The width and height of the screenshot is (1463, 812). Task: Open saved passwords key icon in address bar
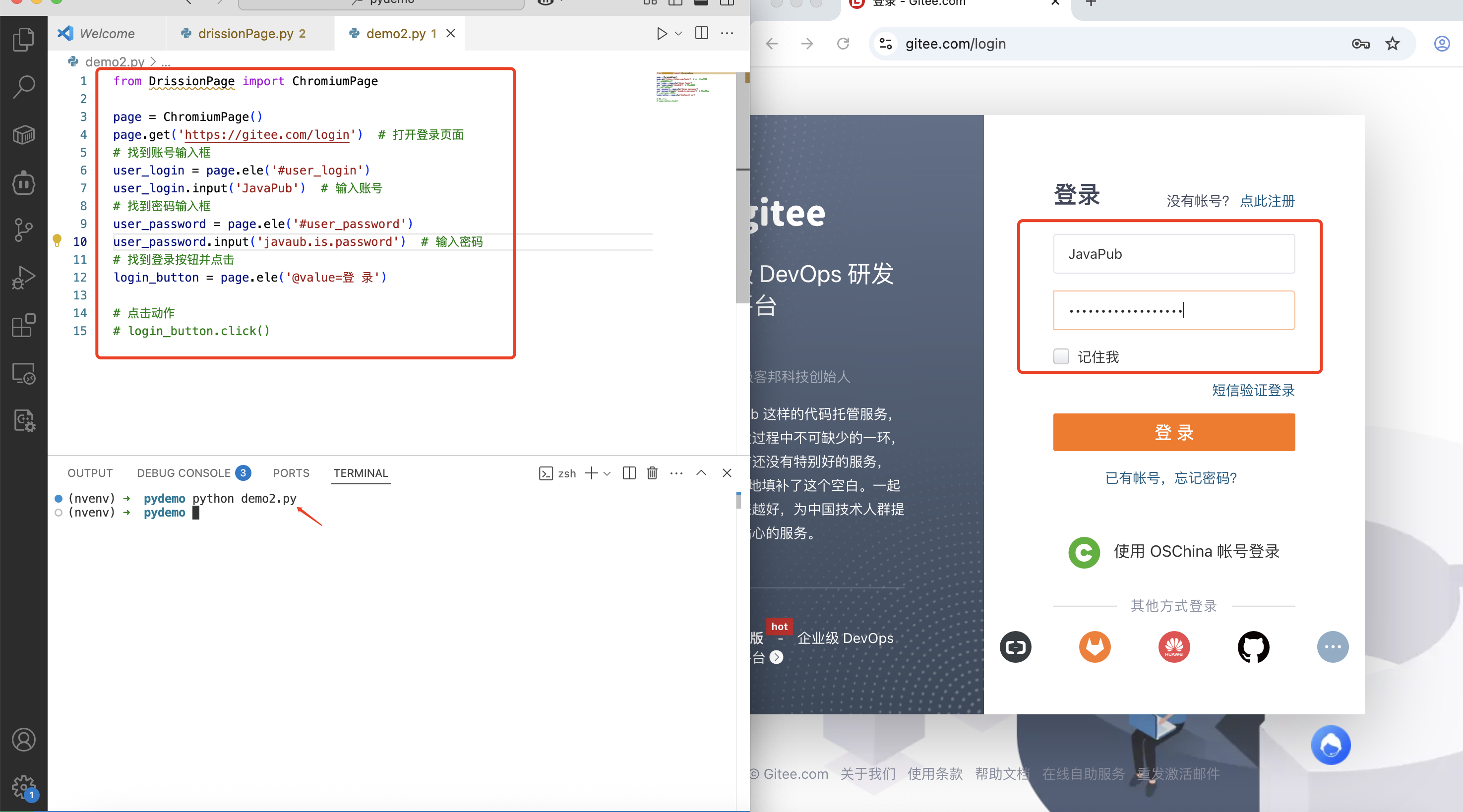coord(1360,44)
